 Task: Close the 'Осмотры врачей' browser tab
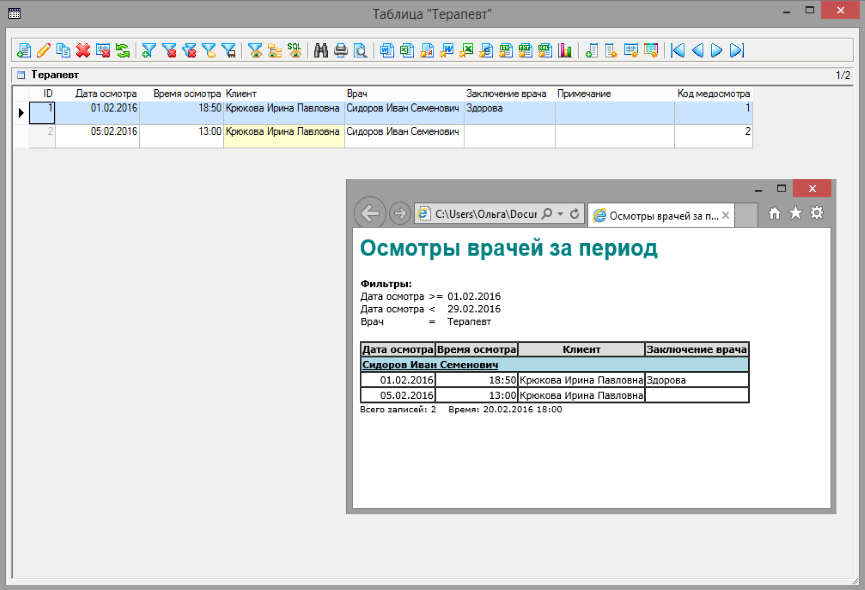(x=726, y=215)
